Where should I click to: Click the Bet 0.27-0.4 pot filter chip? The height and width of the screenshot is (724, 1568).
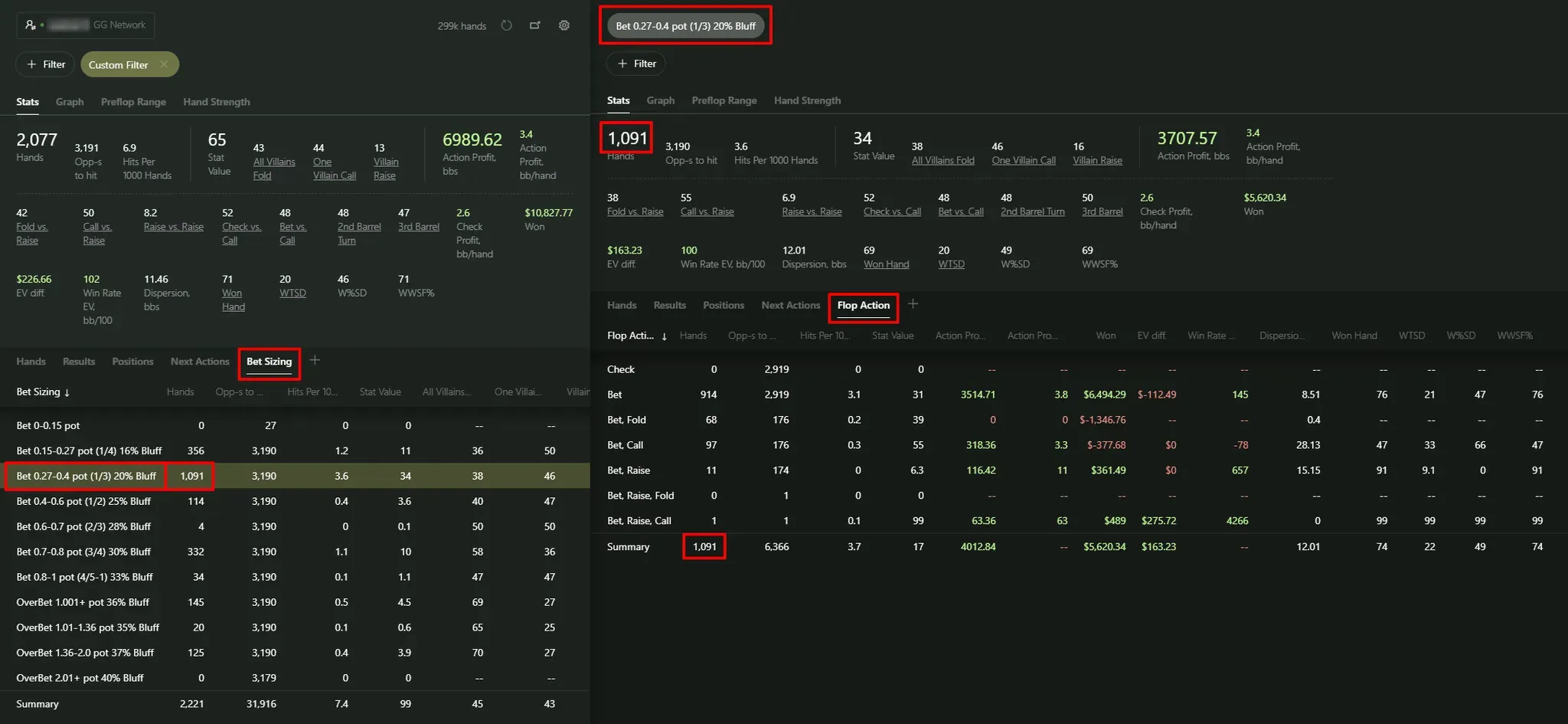[x=685, y=26]
